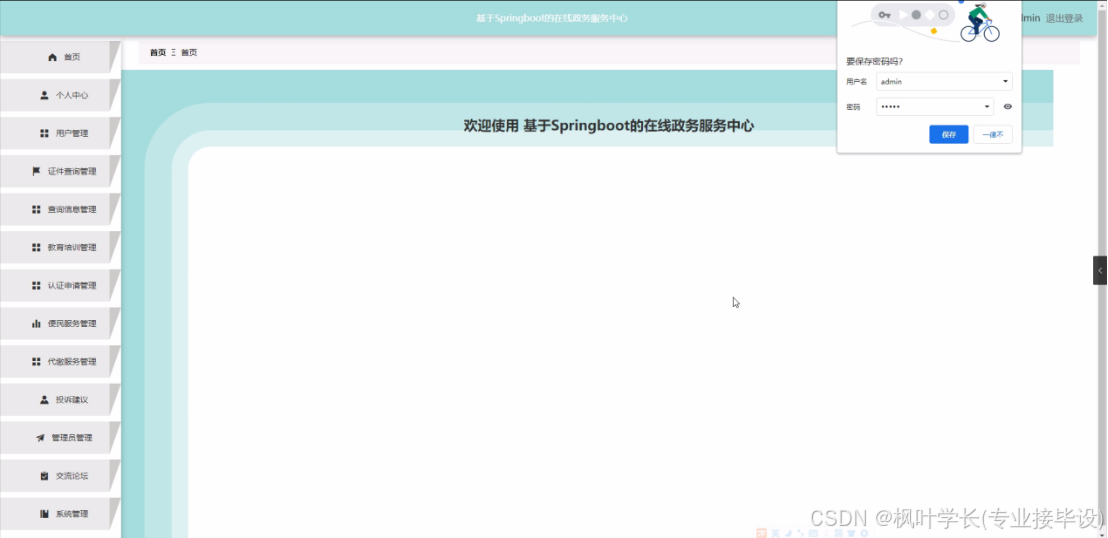
Task: Open the 查询信息管理 menu item
Action: (x=60, y=209)
